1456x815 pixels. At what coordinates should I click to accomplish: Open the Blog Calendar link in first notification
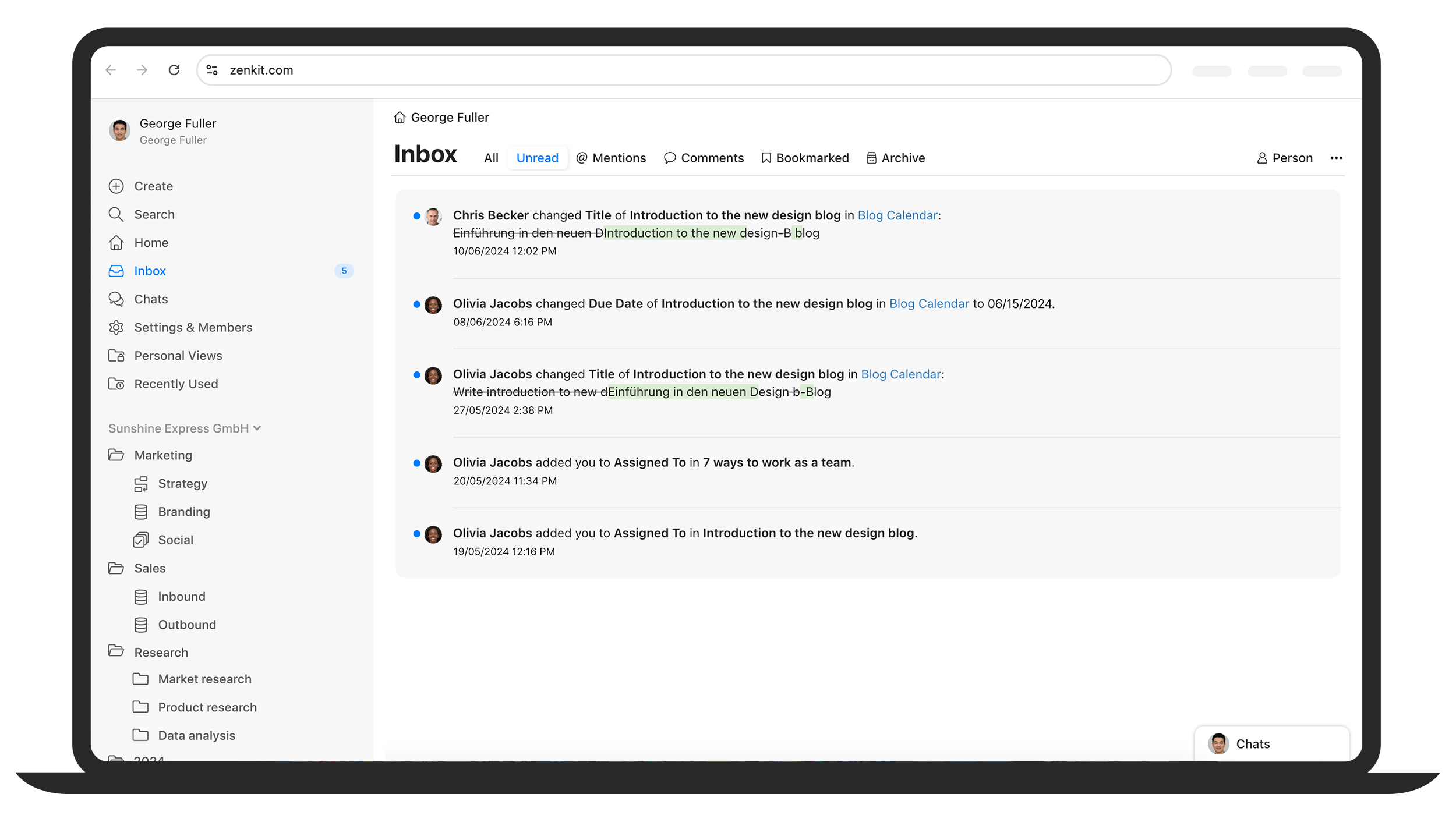coord(897,215)
